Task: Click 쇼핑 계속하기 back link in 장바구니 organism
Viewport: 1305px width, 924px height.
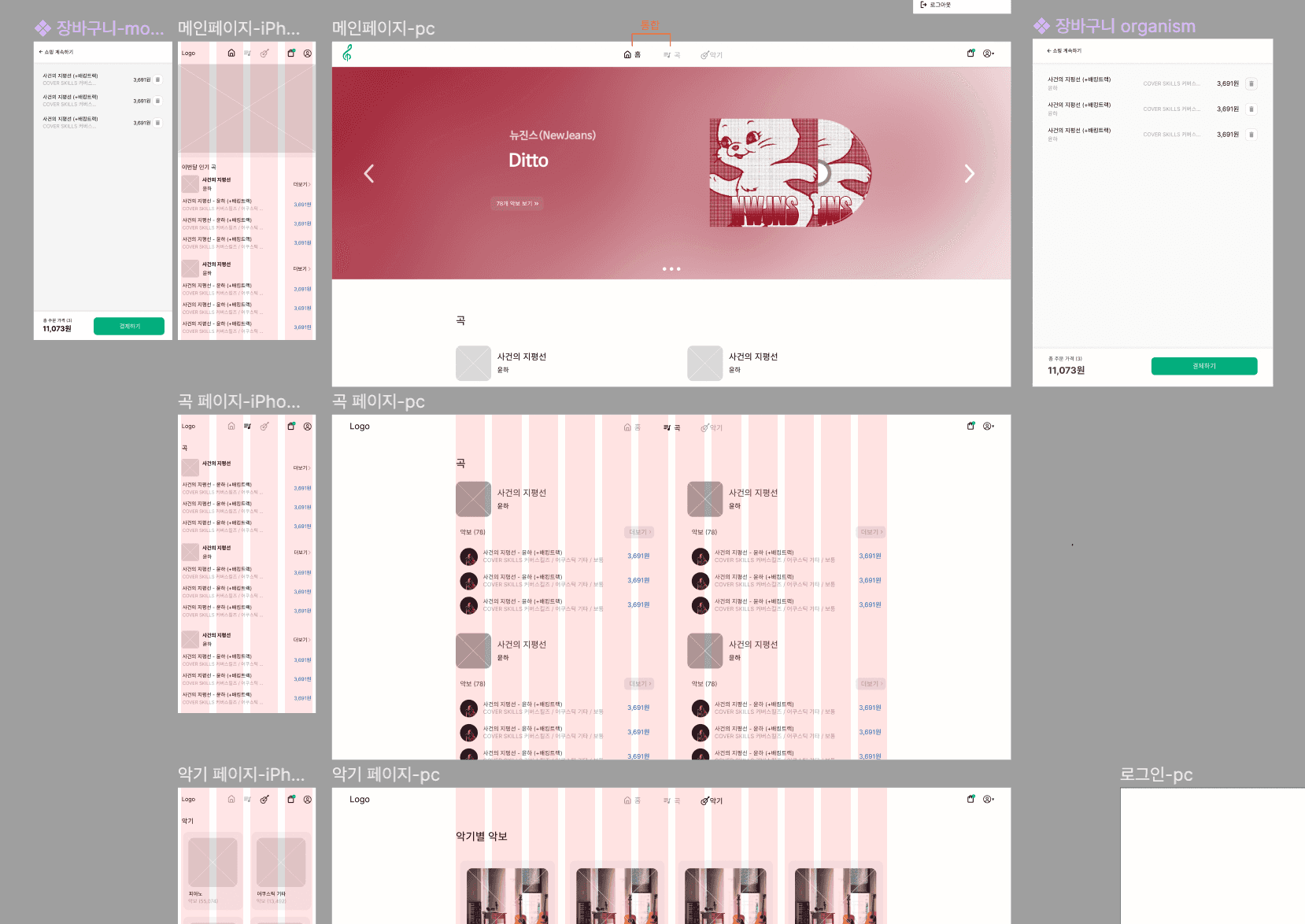Action: tap(1064, 50)
